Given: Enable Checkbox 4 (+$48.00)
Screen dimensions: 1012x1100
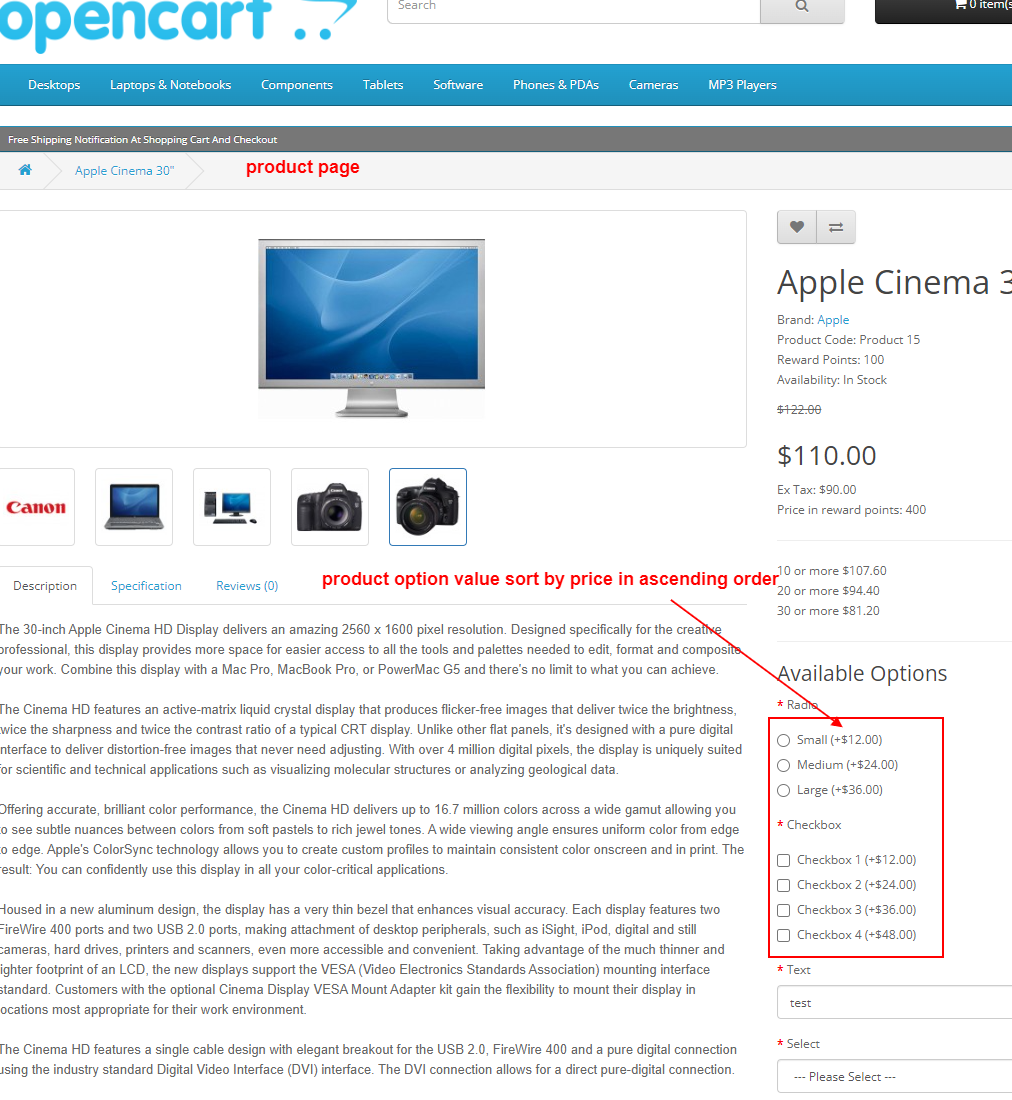Looking at the screenshot, I should coord(783,934).
